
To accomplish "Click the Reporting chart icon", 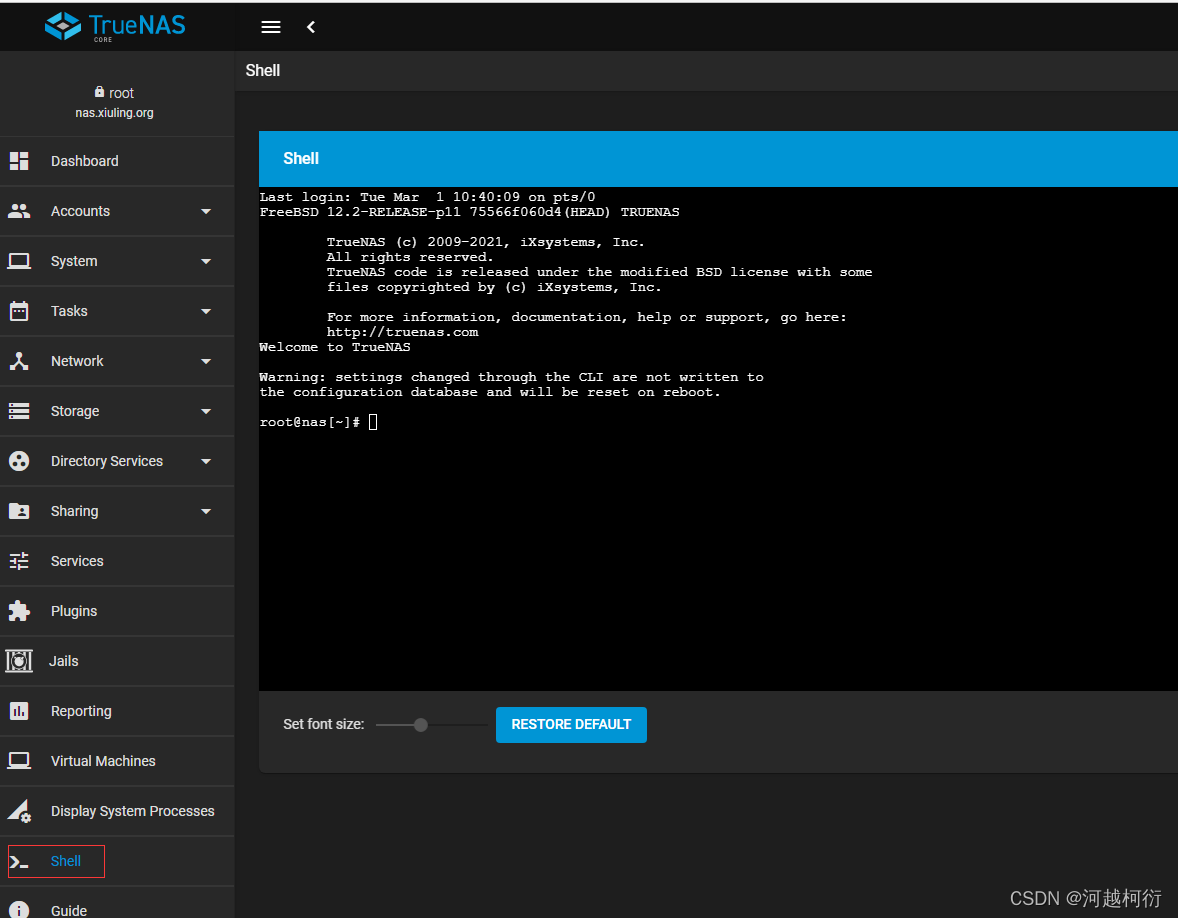I will point(19,711).
